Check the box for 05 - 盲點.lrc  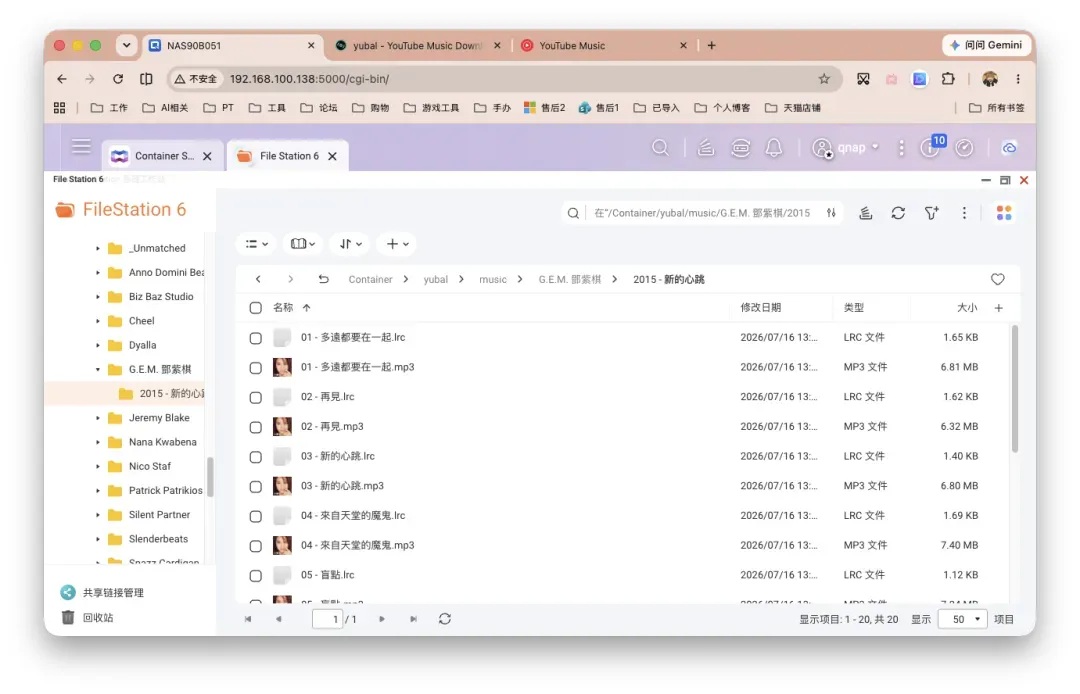[x=256, y=575]
